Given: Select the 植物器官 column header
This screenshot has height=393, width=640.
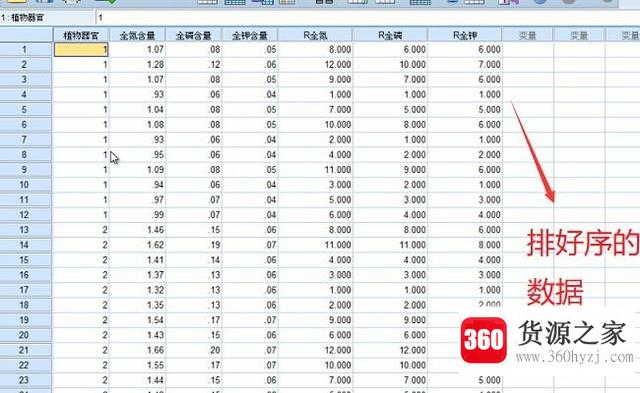Looking at the screenshot, I should click(x=81, y=36).
